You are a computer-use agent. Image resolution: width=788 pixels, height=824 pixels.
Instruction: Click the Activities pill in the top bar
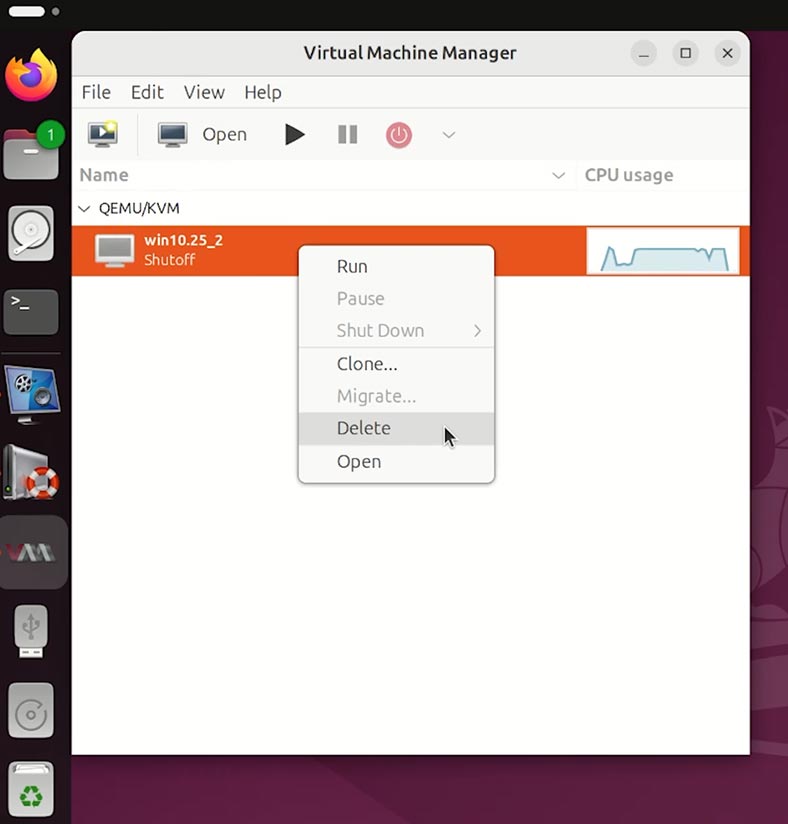(x=27, y=11)
